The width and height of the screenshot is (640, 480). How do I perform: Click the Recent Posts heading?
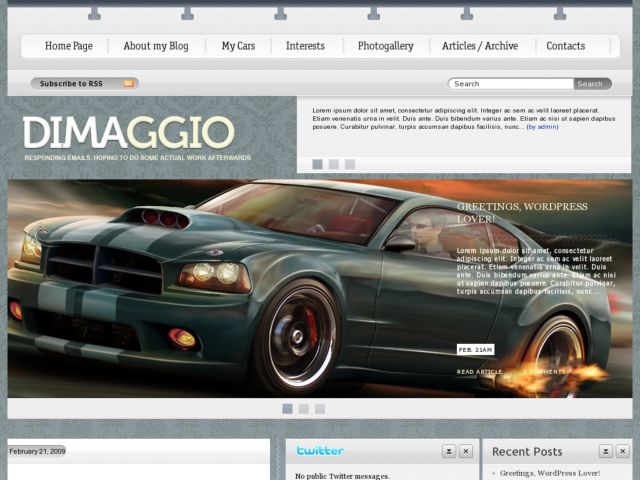[527, 451]
